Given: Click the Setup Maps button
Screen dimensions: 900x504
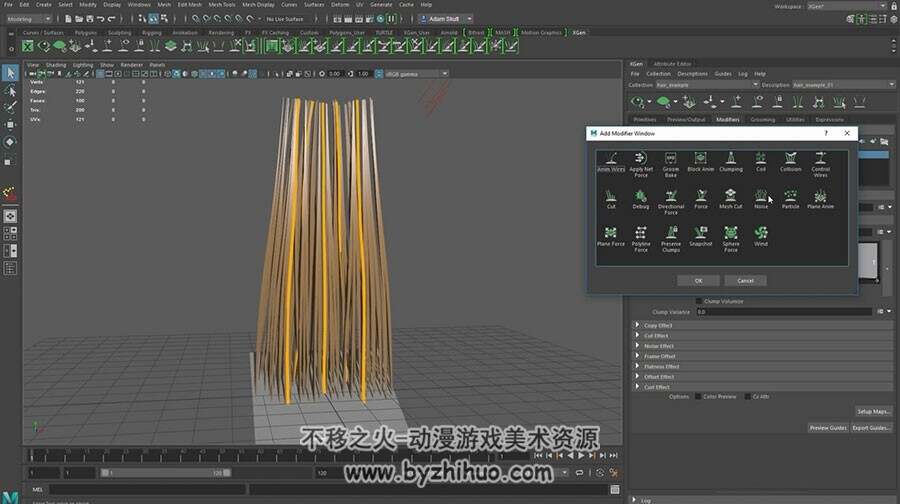Looking at the screenshot, I should (x=873, y=412).
